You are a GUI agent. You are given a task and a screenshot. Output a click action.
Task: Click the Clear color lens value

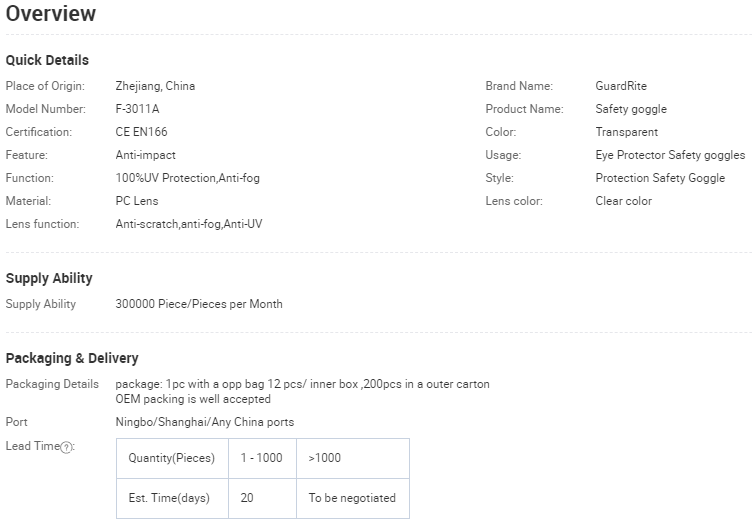(623, 201)
